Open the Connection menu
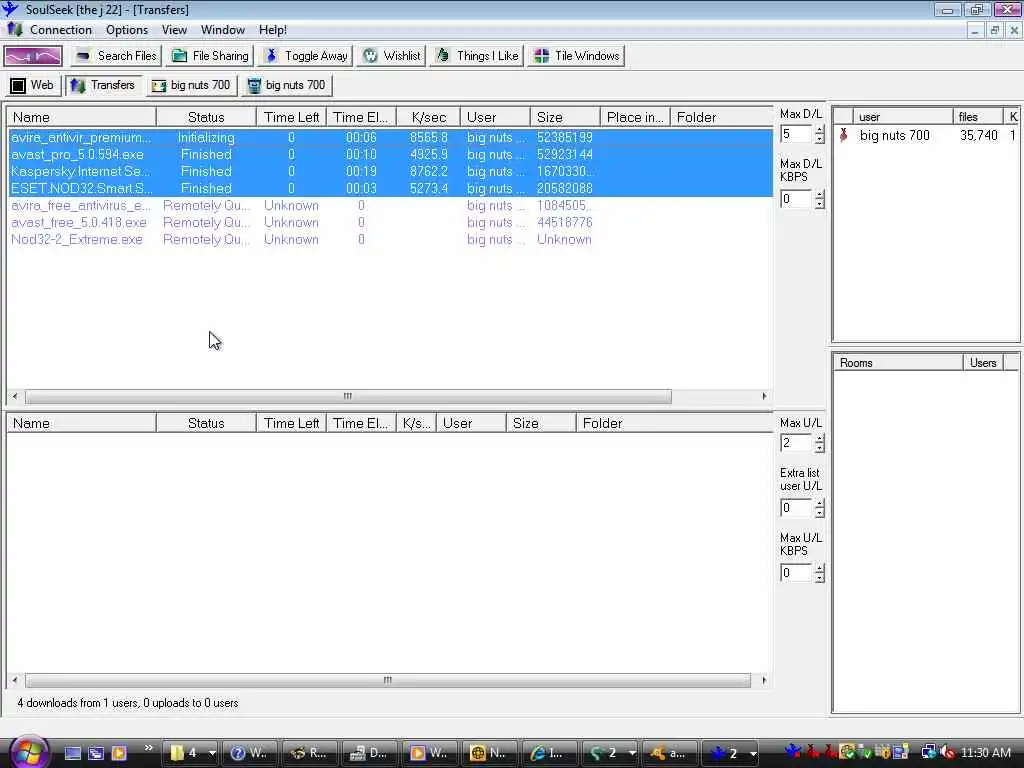This screenshot has height=768, width=1024. click(61, 30)
